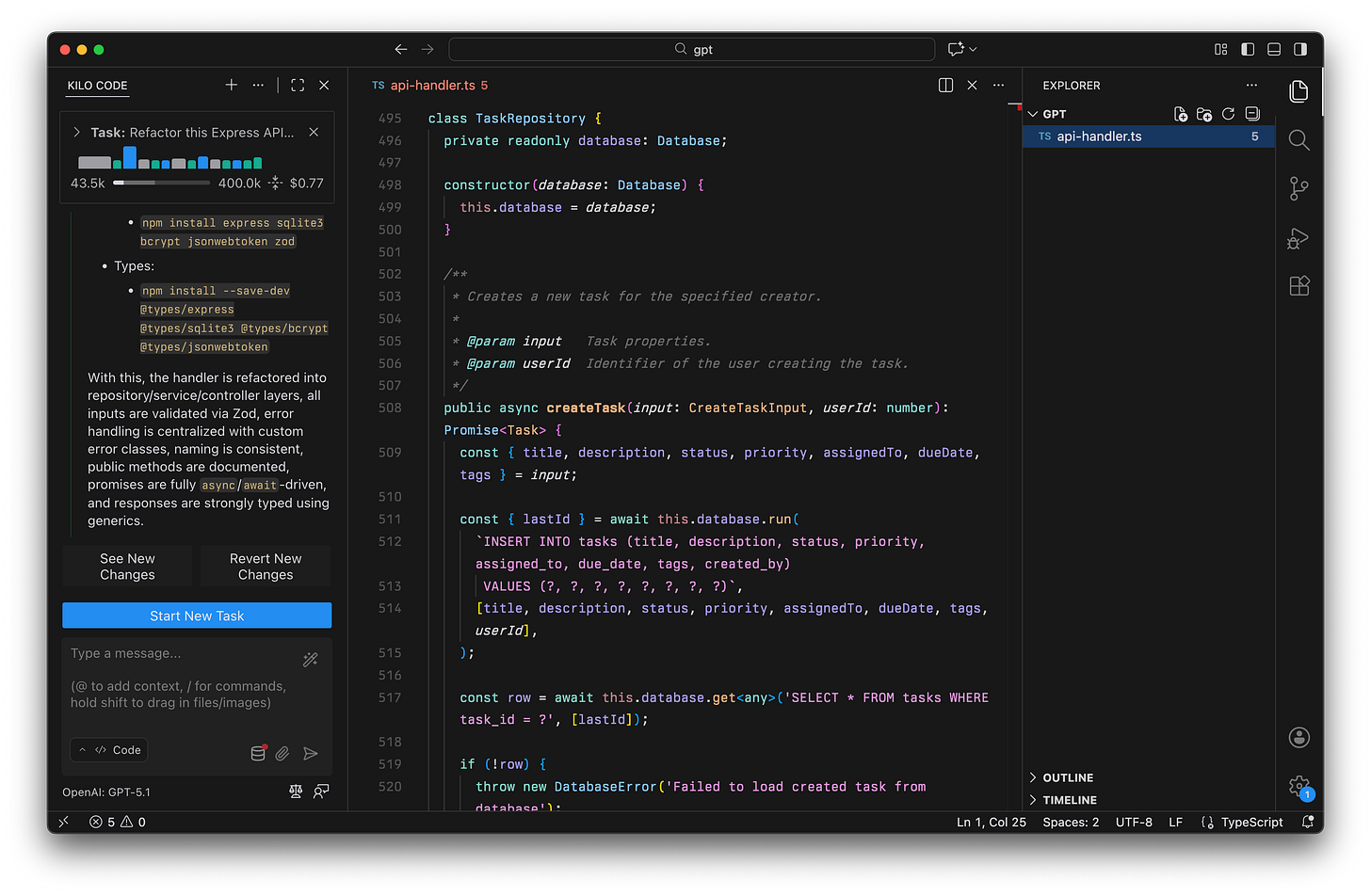Create new file in Explorer
The width and height of the screenshot is (1371, 896).
1181,114
